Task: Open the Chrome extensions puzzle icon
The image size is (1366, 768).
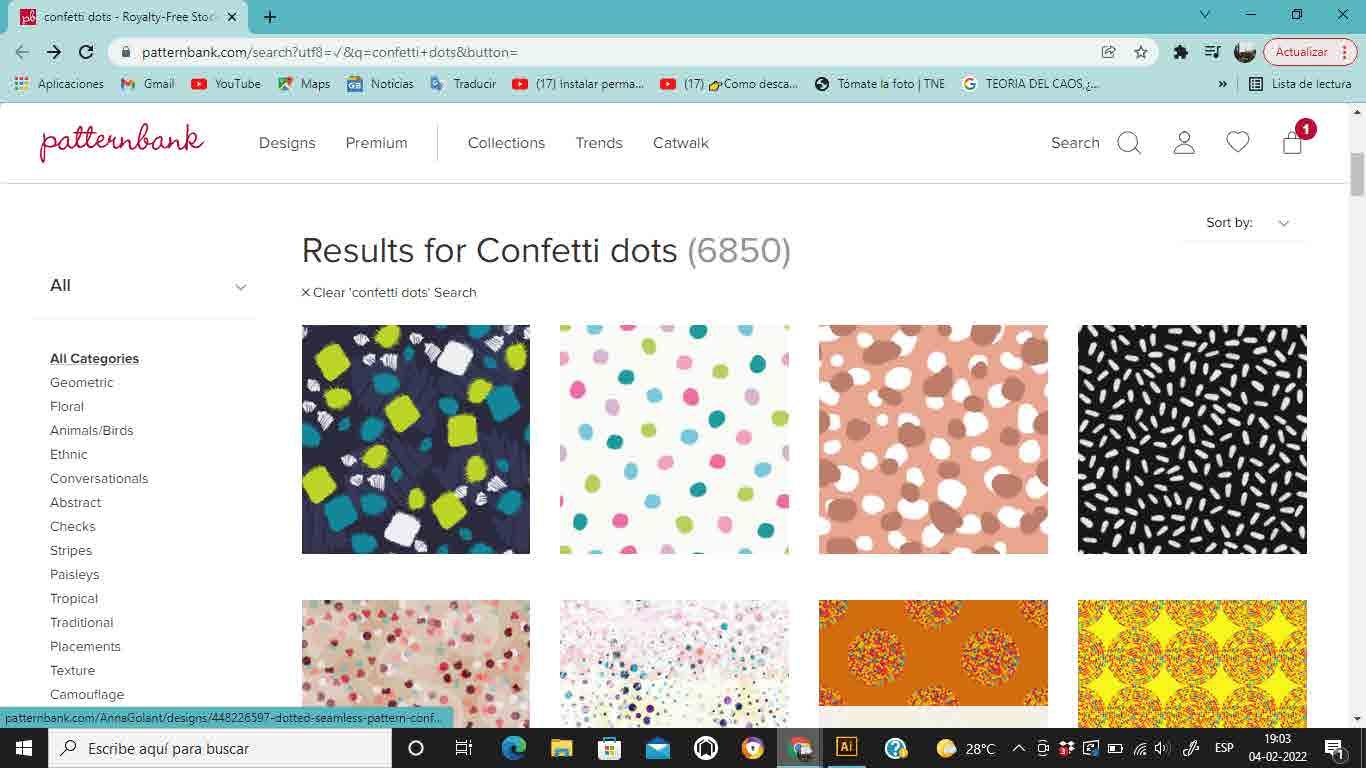Action: point(1181,52)
